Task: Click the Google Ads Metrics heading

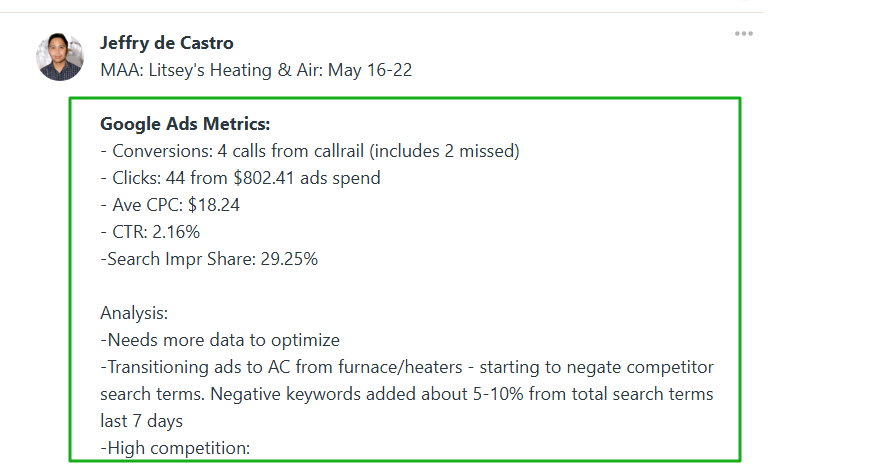Action: click(185, 124)
